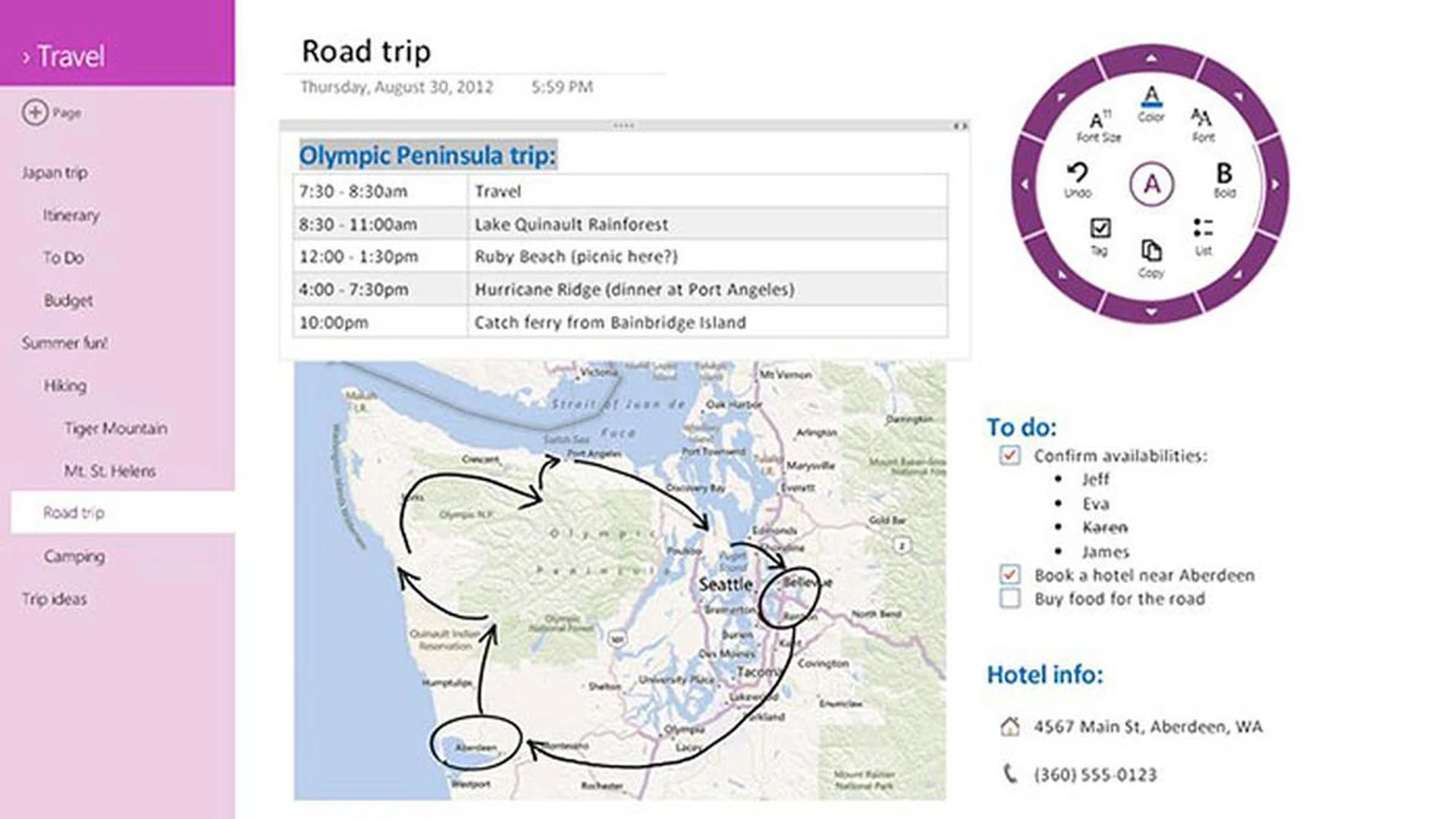Check the Buy food for the road box
This screenshot has height=819, width=1456.
tap(1009, 599)
